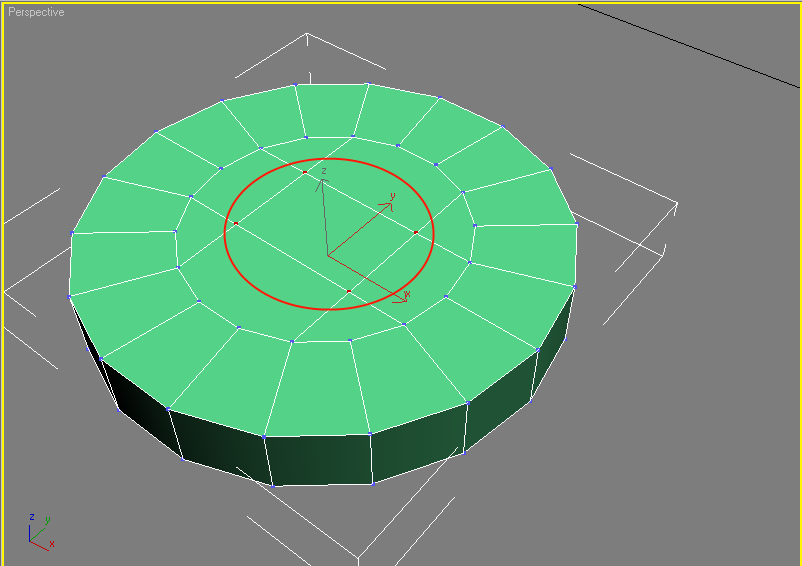The height and width of the screenshot is (566, 802).
Task: Pick the red vertex beside the gizmo's z label
Action: 305,172
